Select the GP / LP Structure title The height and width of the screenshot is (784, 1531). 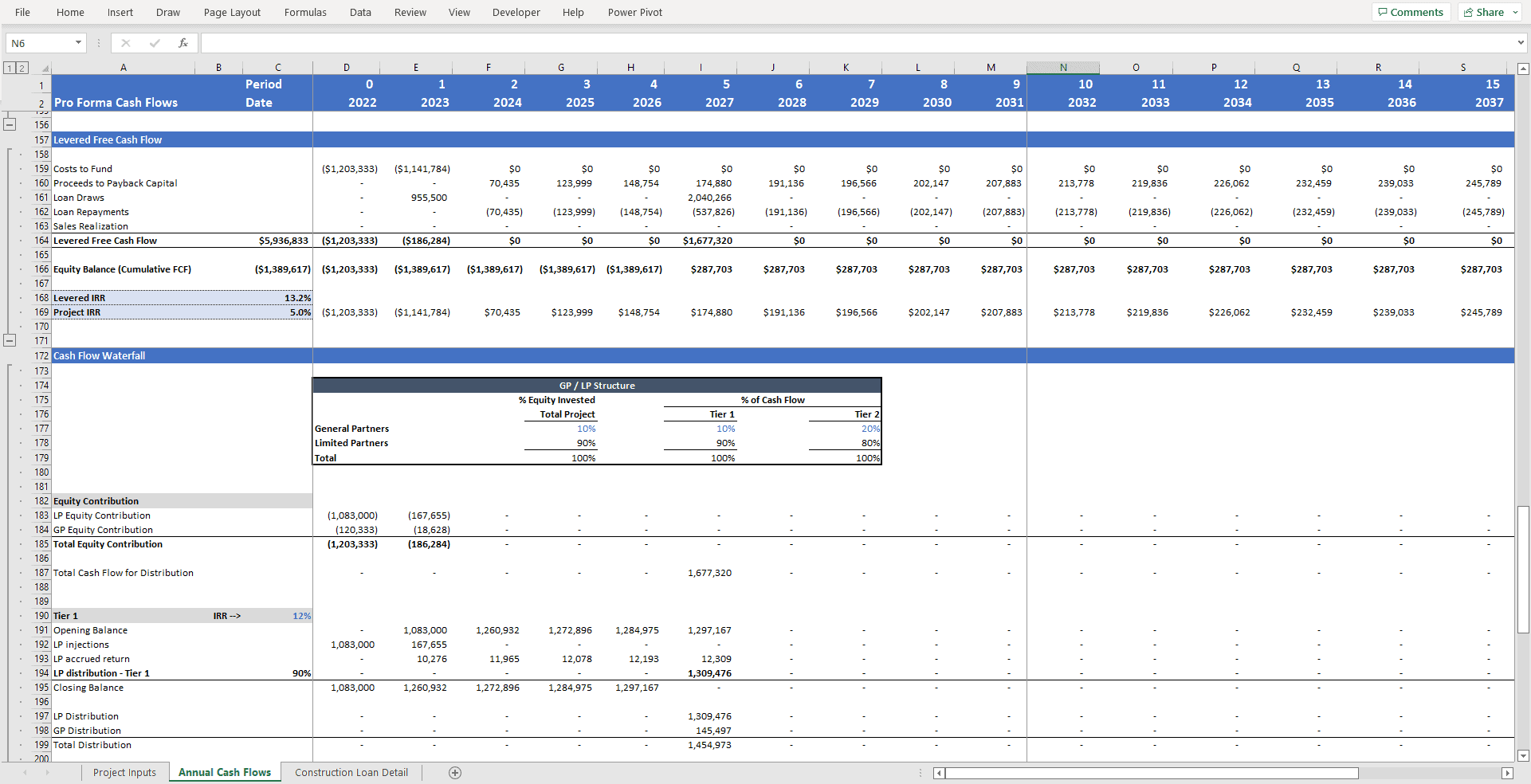pos(597,386)
